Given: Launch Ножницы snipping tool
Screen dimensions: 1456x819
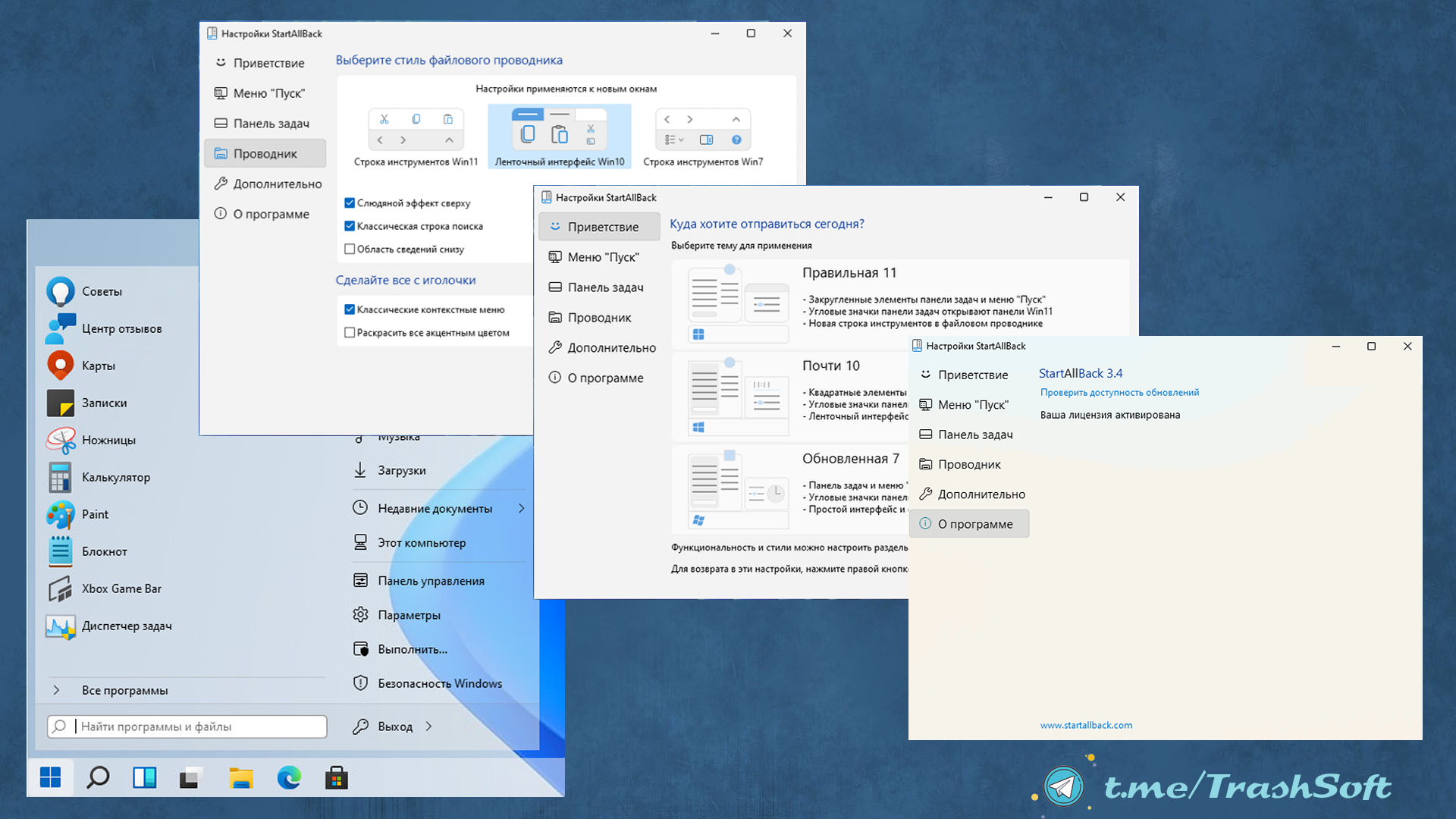Looking at the screenshot, I should coord(90,440).
